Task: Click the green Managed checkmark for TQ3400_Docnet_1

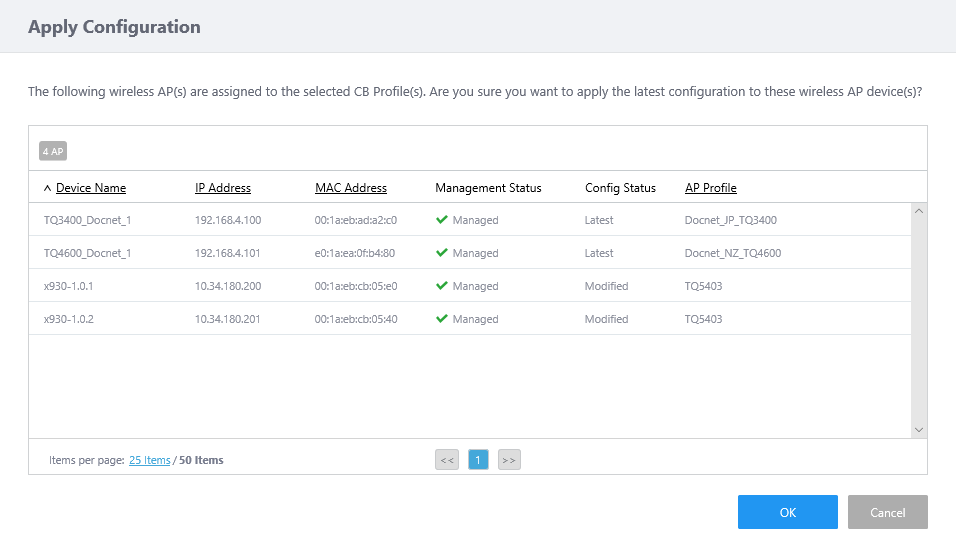Action: 441,220
